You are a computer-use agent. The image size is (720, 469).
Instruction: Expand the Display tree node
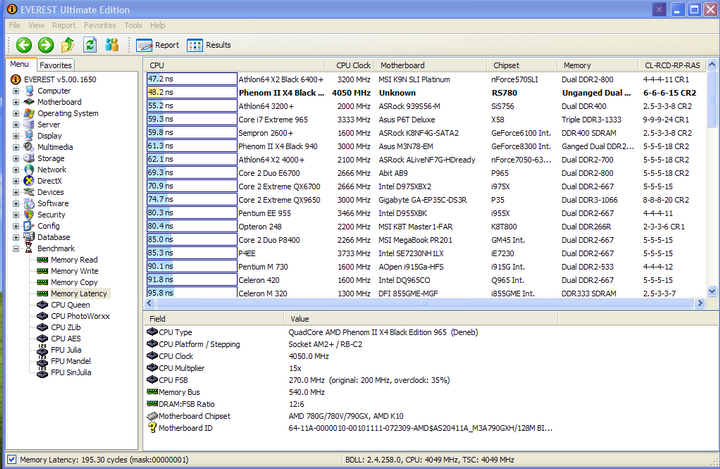tap(16, 136)
